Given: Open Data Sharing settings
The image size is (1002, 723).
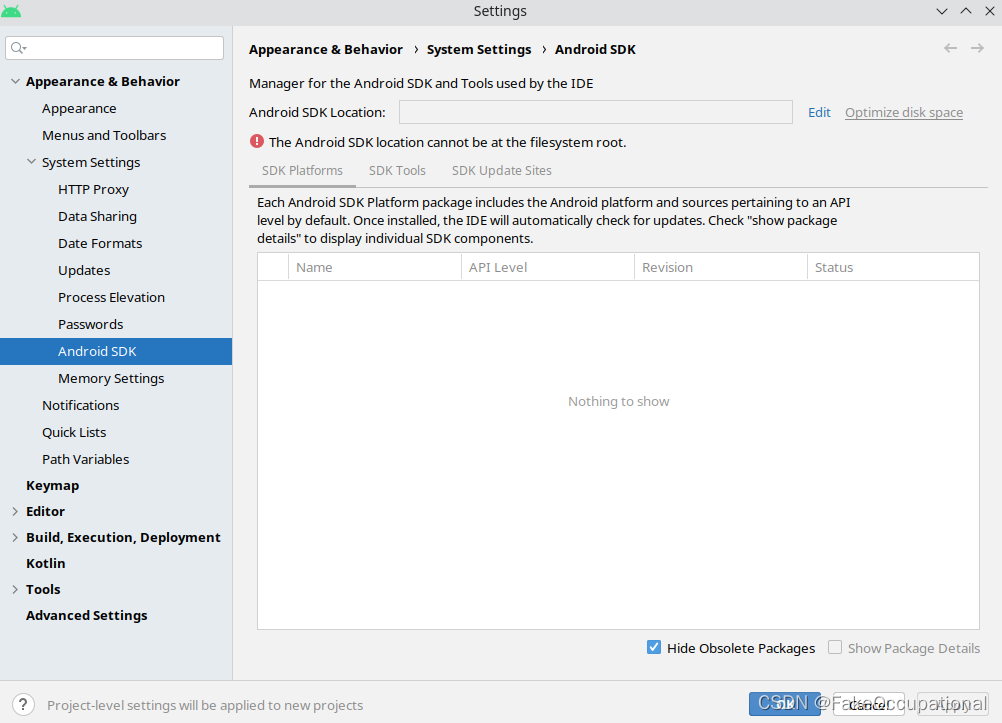Looking at the screenshot, I should [97, 216].
